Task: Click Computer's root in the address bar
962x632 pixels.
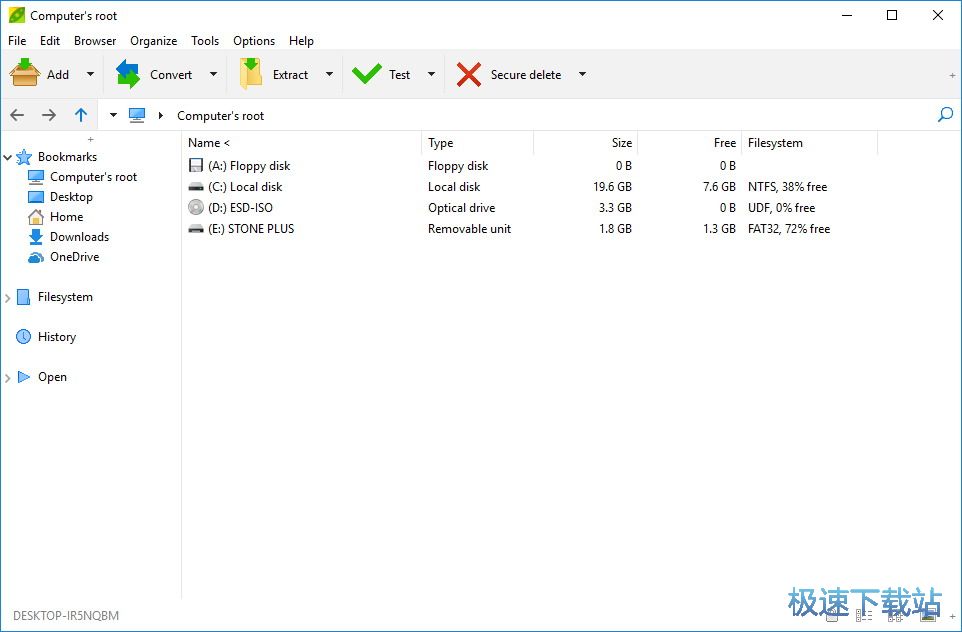Action: (x=220, y=115)
